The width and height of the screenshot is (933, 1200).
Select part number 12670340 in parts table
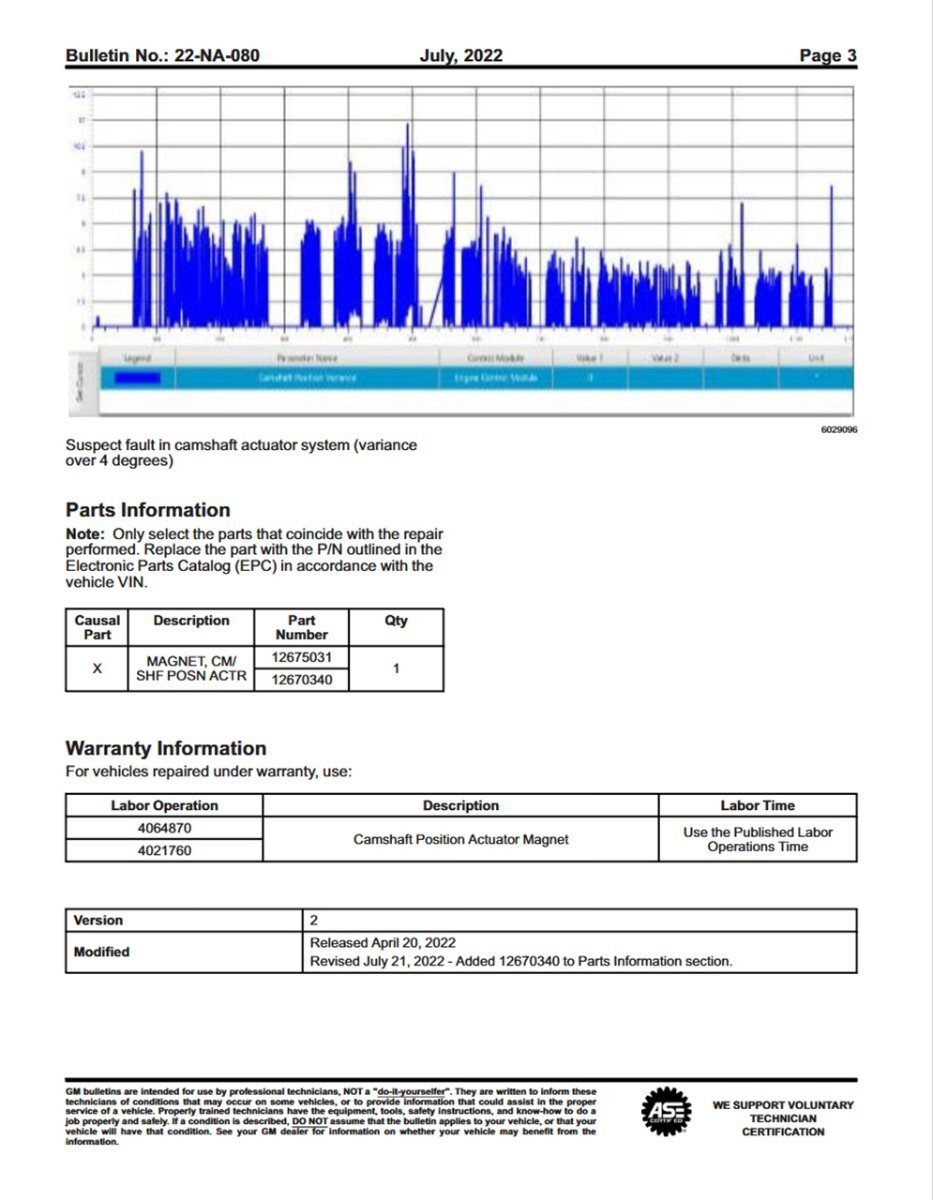pyautogui.click(x=301, y=680)
